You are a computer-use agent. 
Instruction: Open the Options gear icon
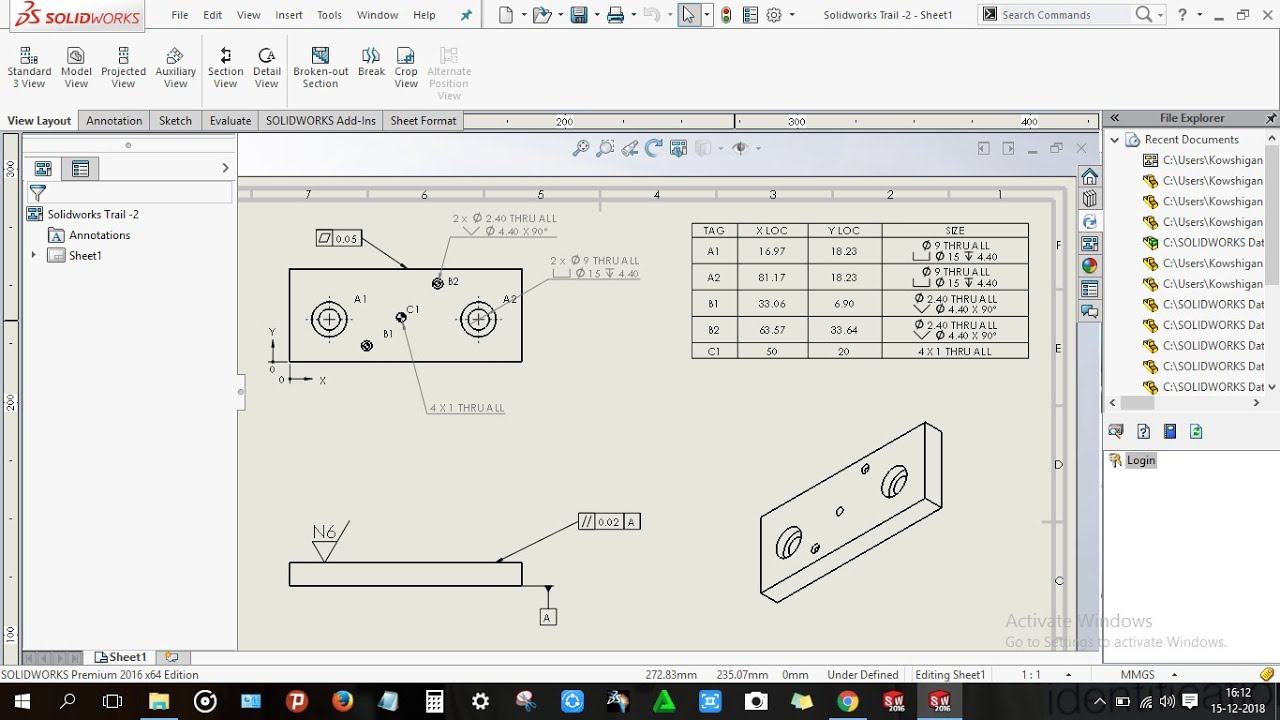point(773,15)
